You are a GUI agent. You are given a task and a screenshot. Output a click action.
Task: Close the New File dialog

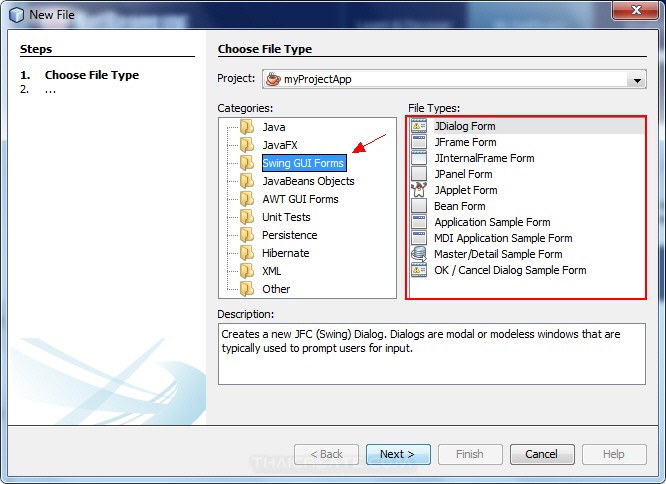click(636, 10)
